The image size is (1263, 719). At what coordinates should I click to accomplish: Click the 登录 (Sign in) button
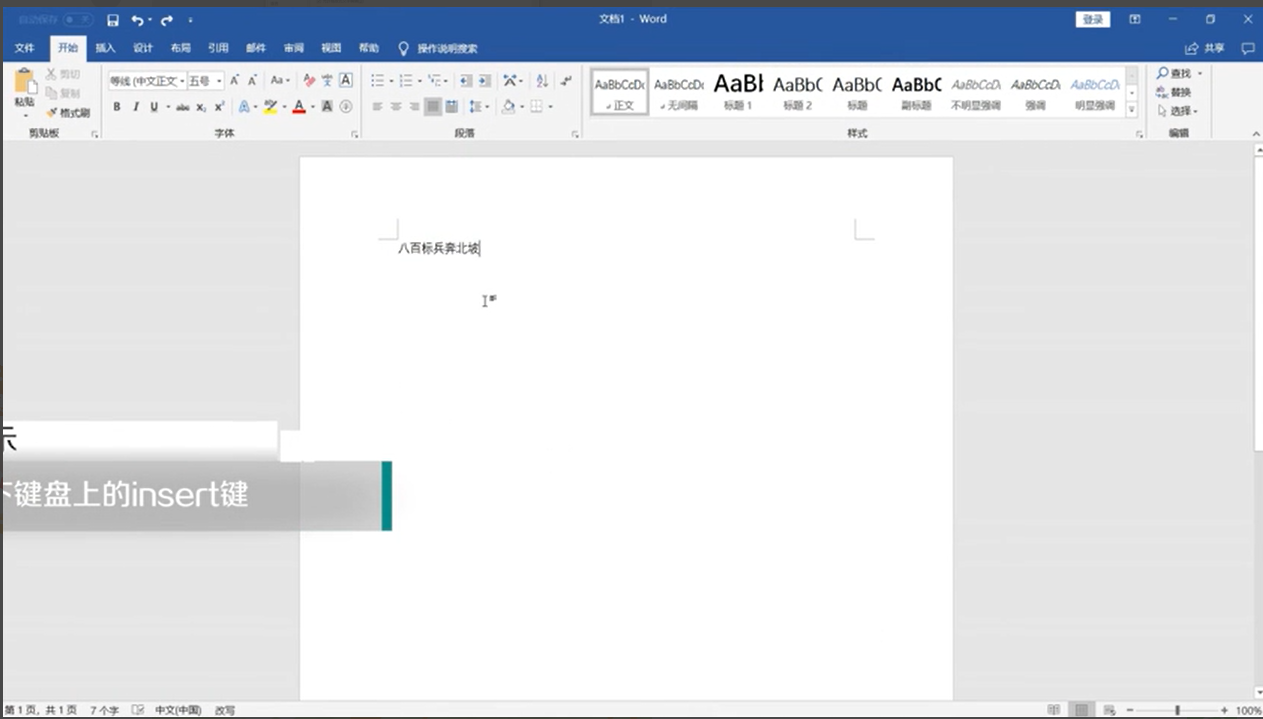[1093, 19]
